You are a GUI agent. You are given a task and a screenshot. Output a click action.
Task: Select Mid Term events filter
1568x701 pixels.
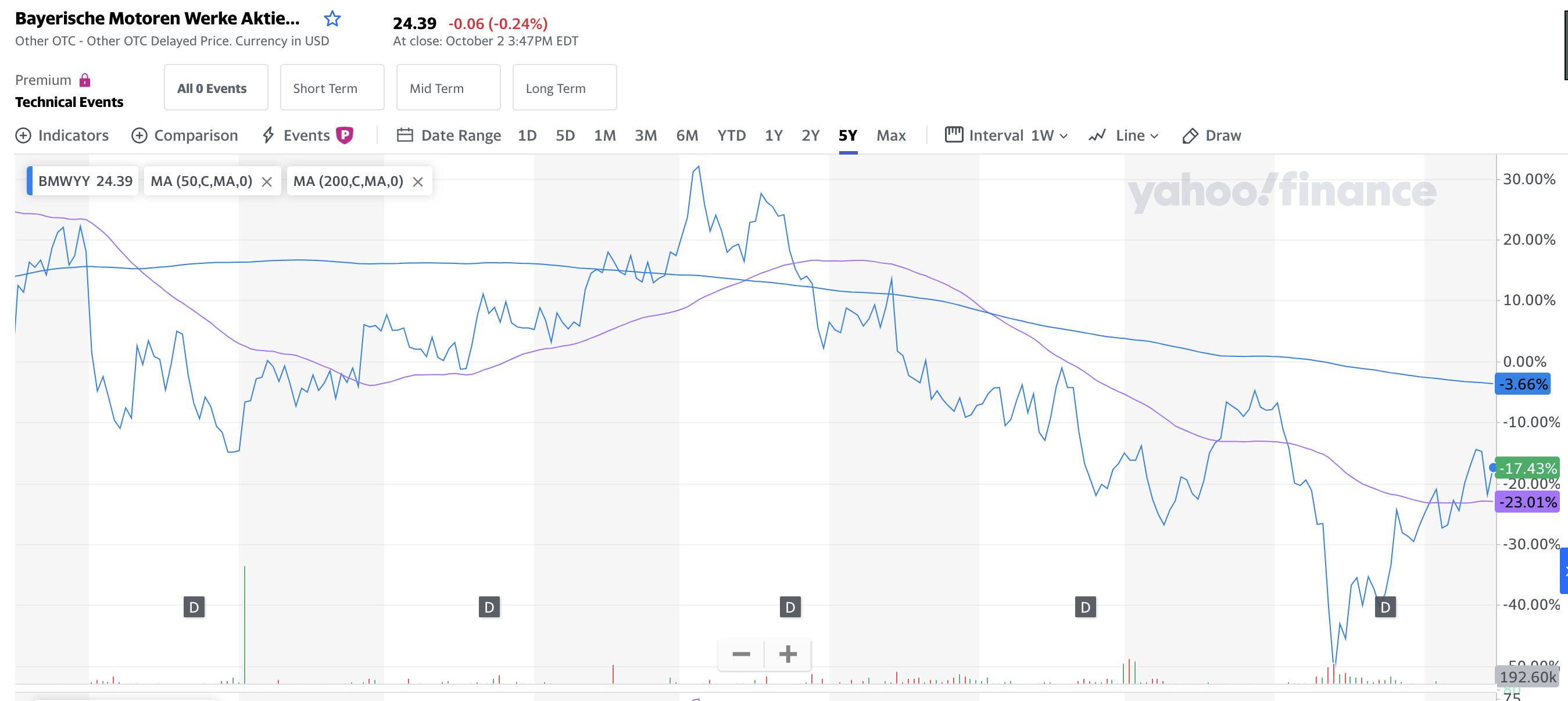tap(449, 87)
